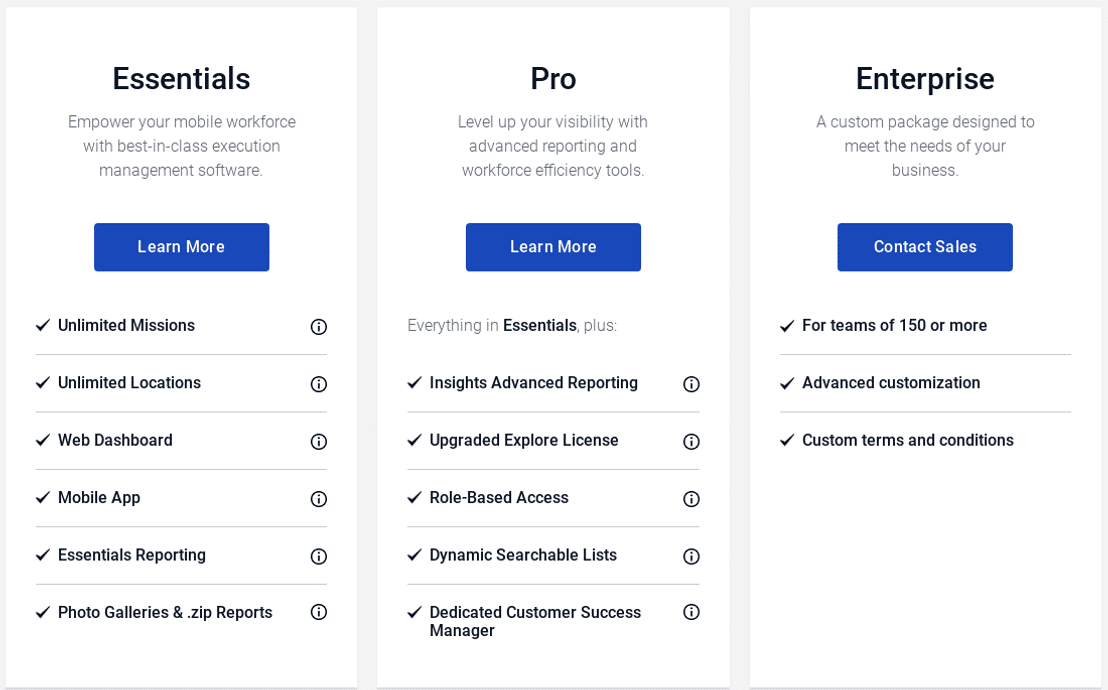1108x690 pixels.
Task: Select the Essentials plan heading
Action: pos(182,78)
